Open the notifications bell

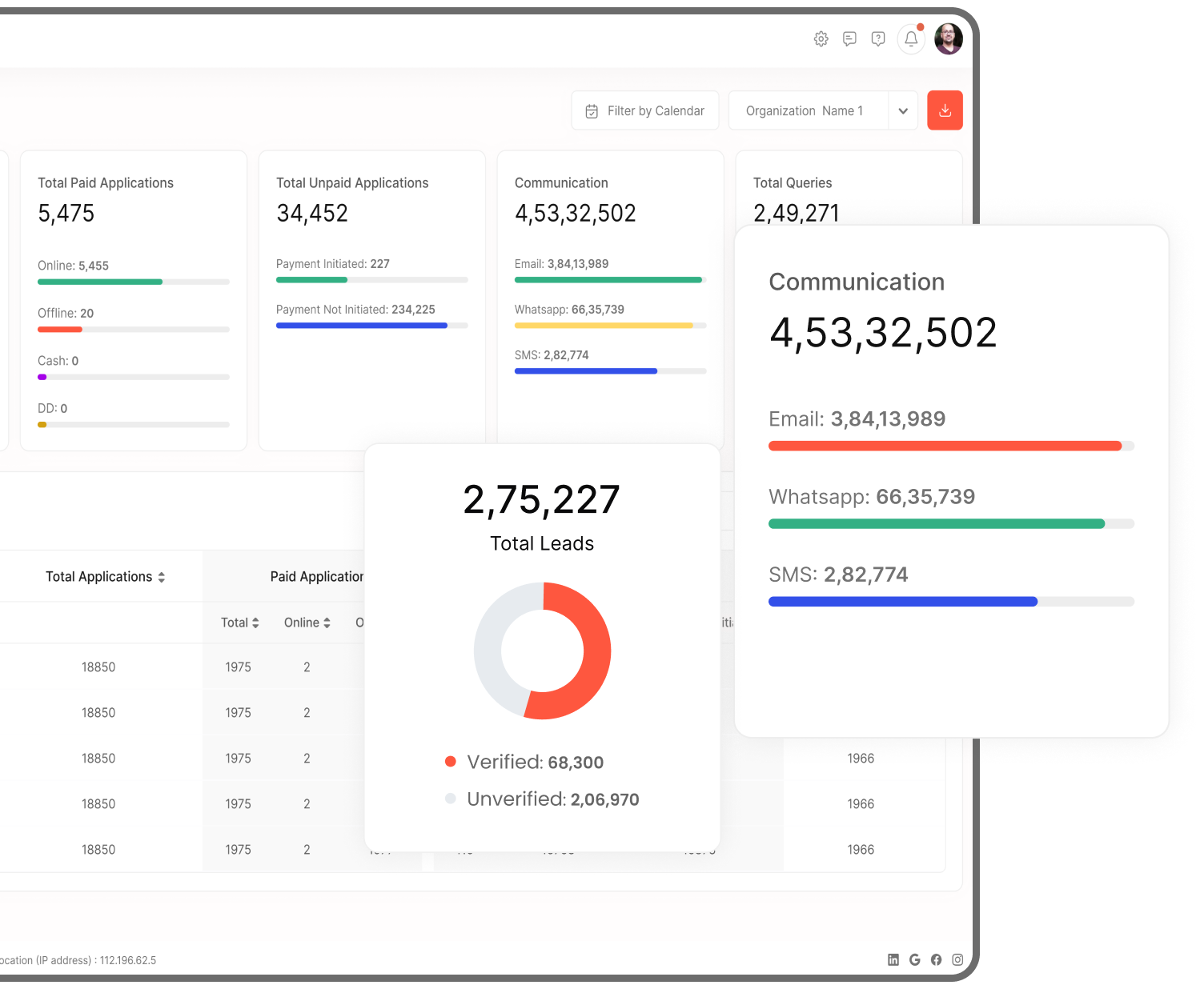911,39
